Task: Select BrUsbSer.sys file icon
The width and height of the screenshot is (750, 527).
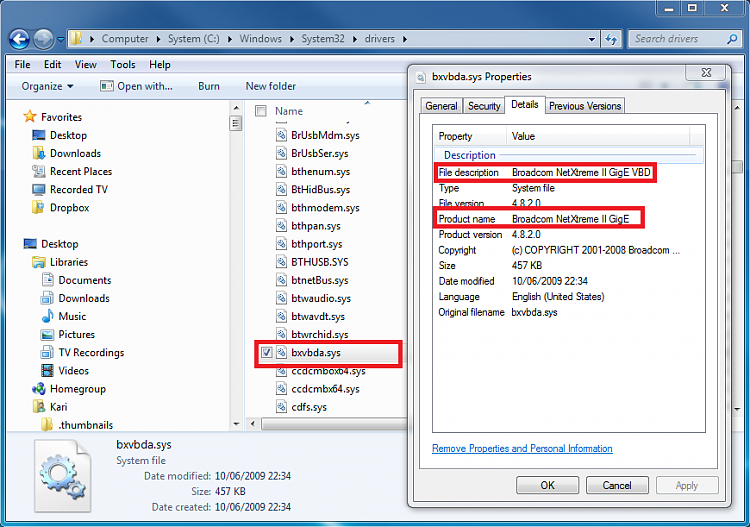Action: point(281,154)
